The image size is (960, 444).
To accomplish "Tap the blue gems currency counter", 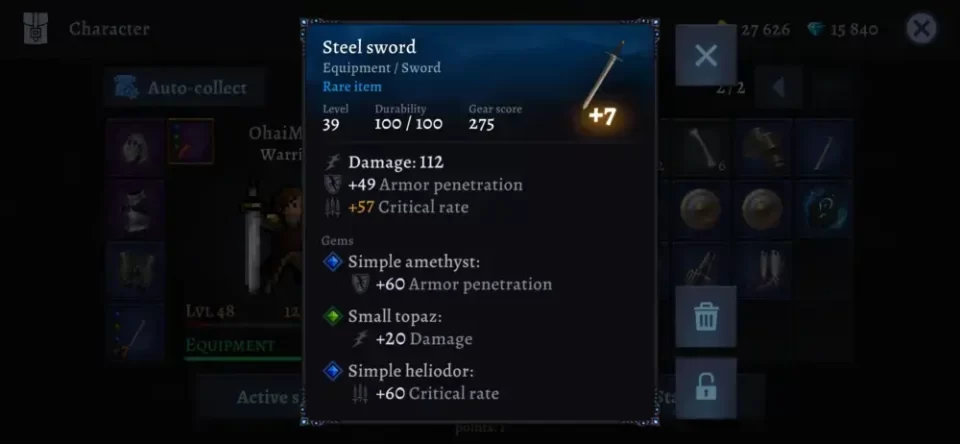I will click(x=843, y=29).
